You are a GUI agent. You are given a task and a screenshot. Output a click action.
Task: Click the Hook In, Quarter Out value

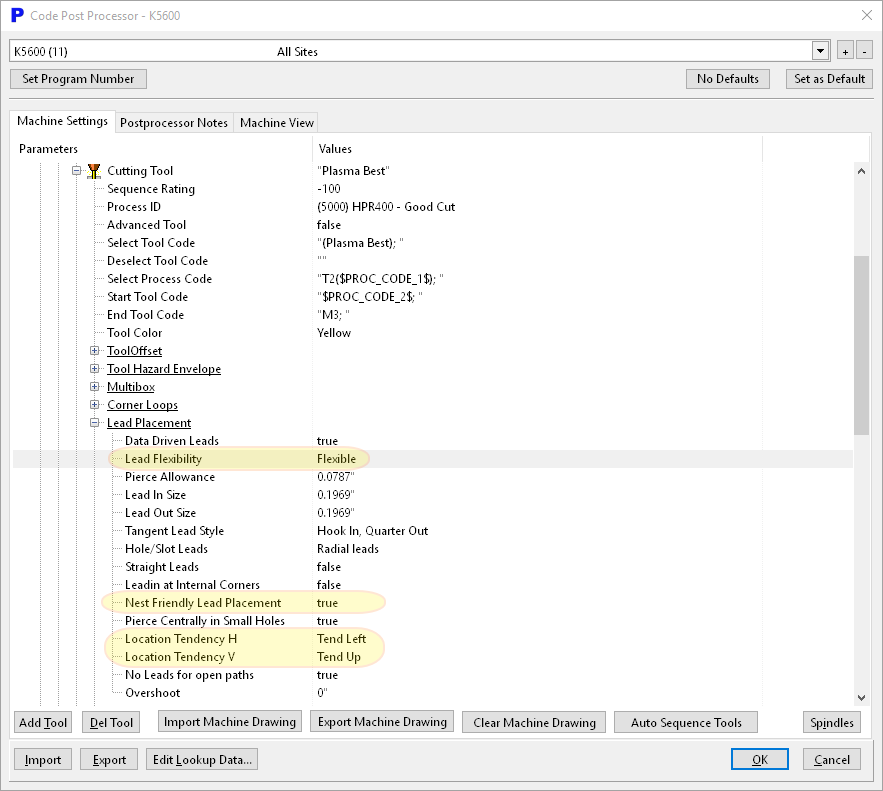(372, 531)
